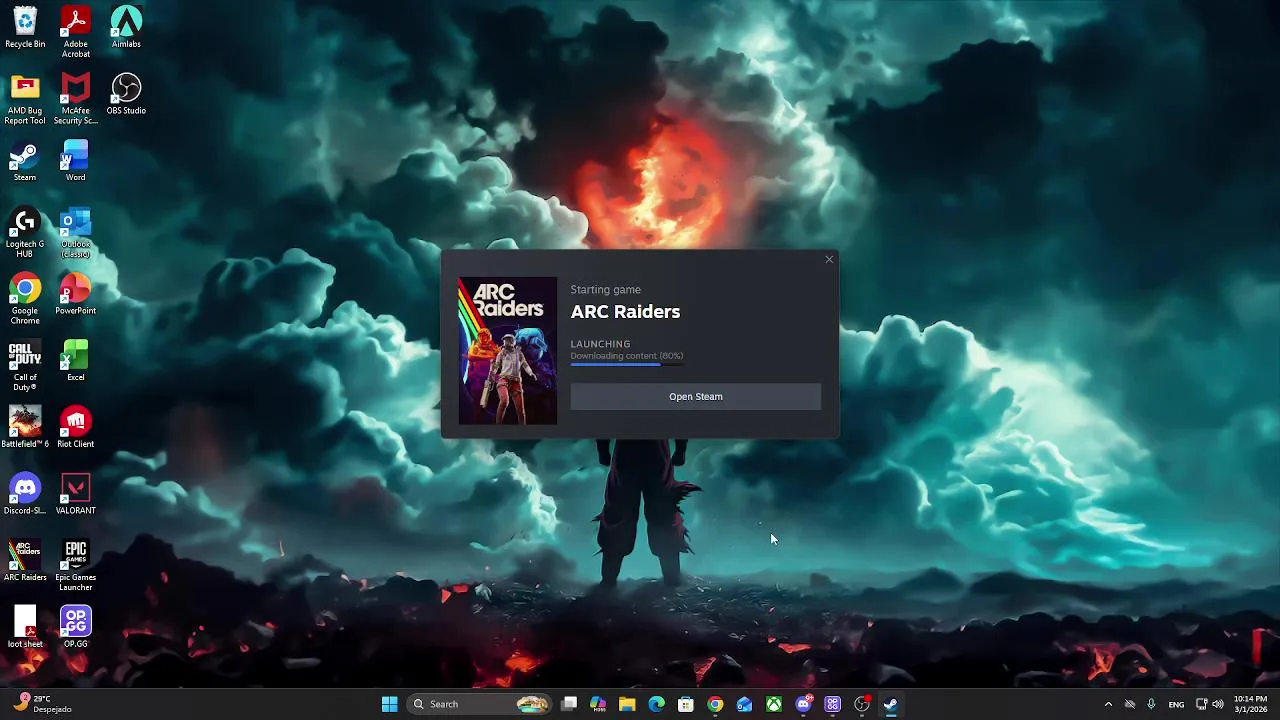Click the network status tray icon

[x=1201, y=704]
